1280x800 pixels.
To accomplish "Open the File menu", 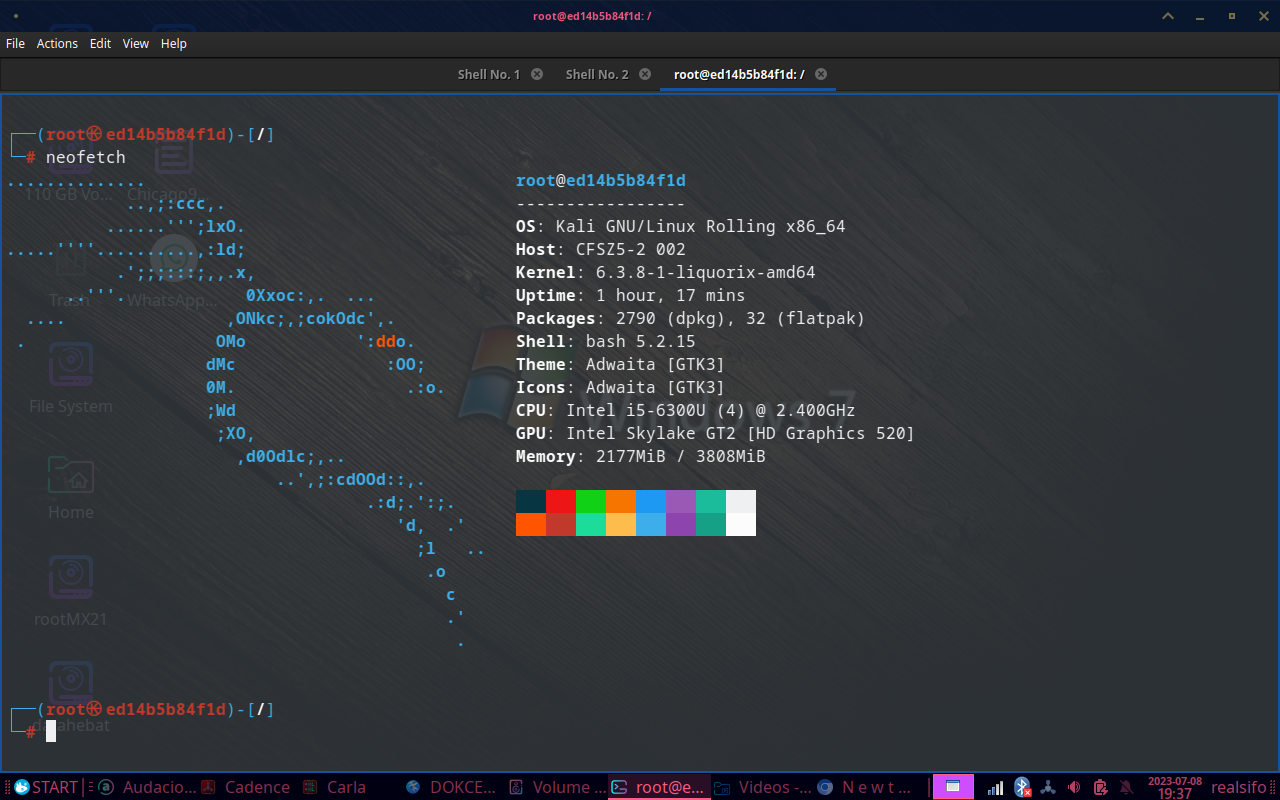I will (x=15, y=44).
